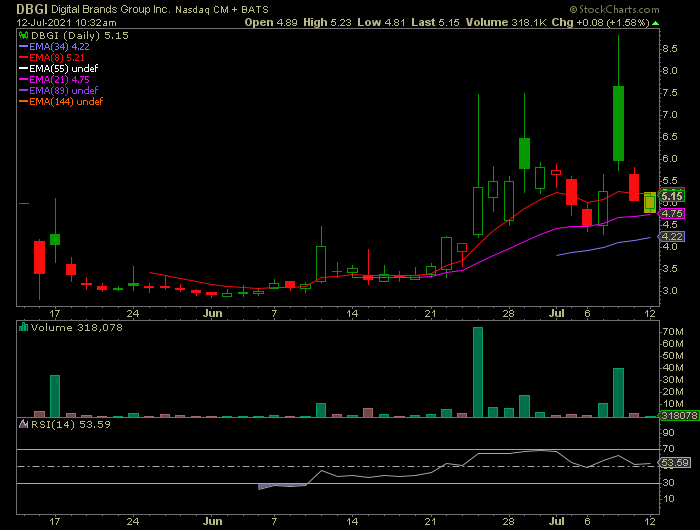The image size is (700, 530).
Task: Click the green 5.15 last-price tag on the price axis
Action: (671, 196)
